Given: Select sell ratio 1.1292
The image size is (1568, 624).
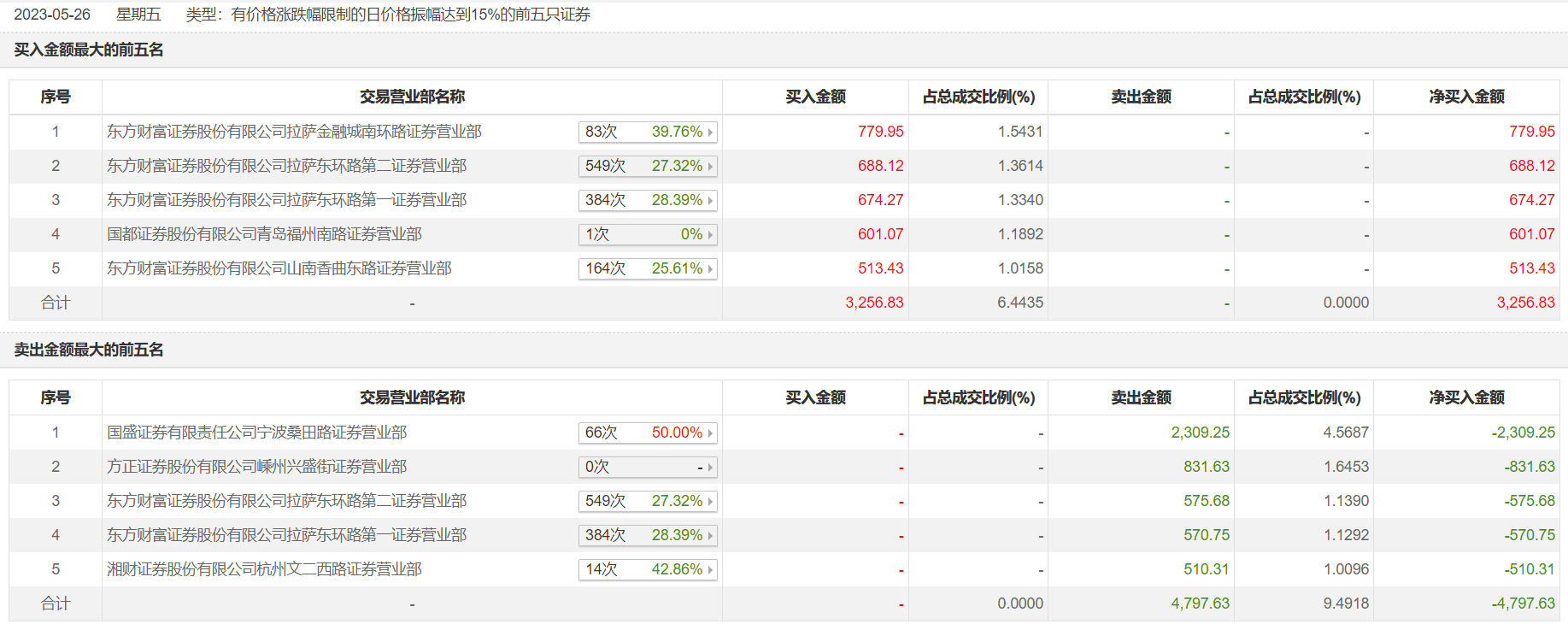Looking at the screenshot, I should point(1346,535).
